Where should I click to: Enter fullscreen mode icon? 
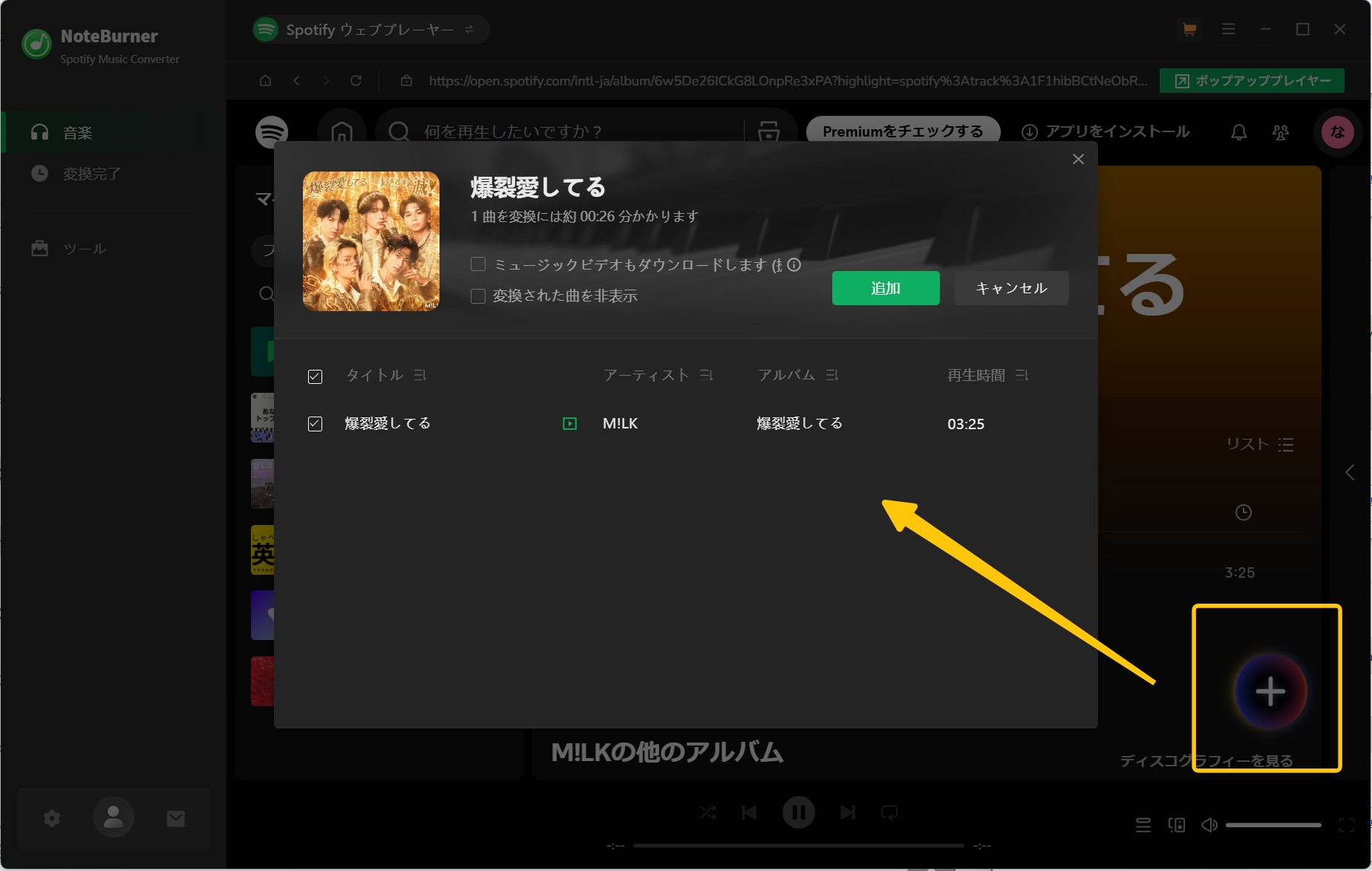1347,825
